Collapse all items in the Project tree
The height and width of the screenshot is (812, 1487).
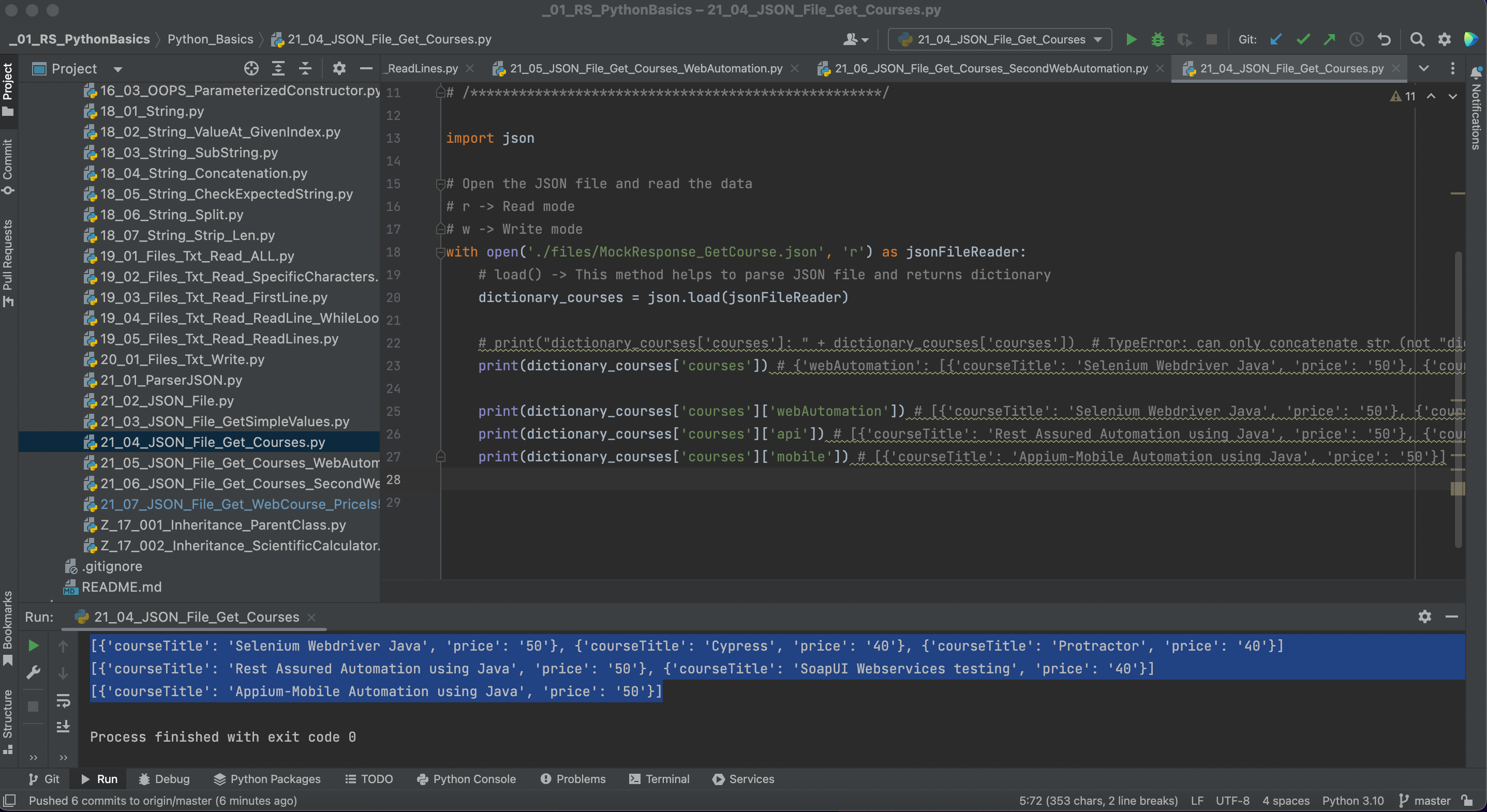pyautogui.click(x=305, y=69)
